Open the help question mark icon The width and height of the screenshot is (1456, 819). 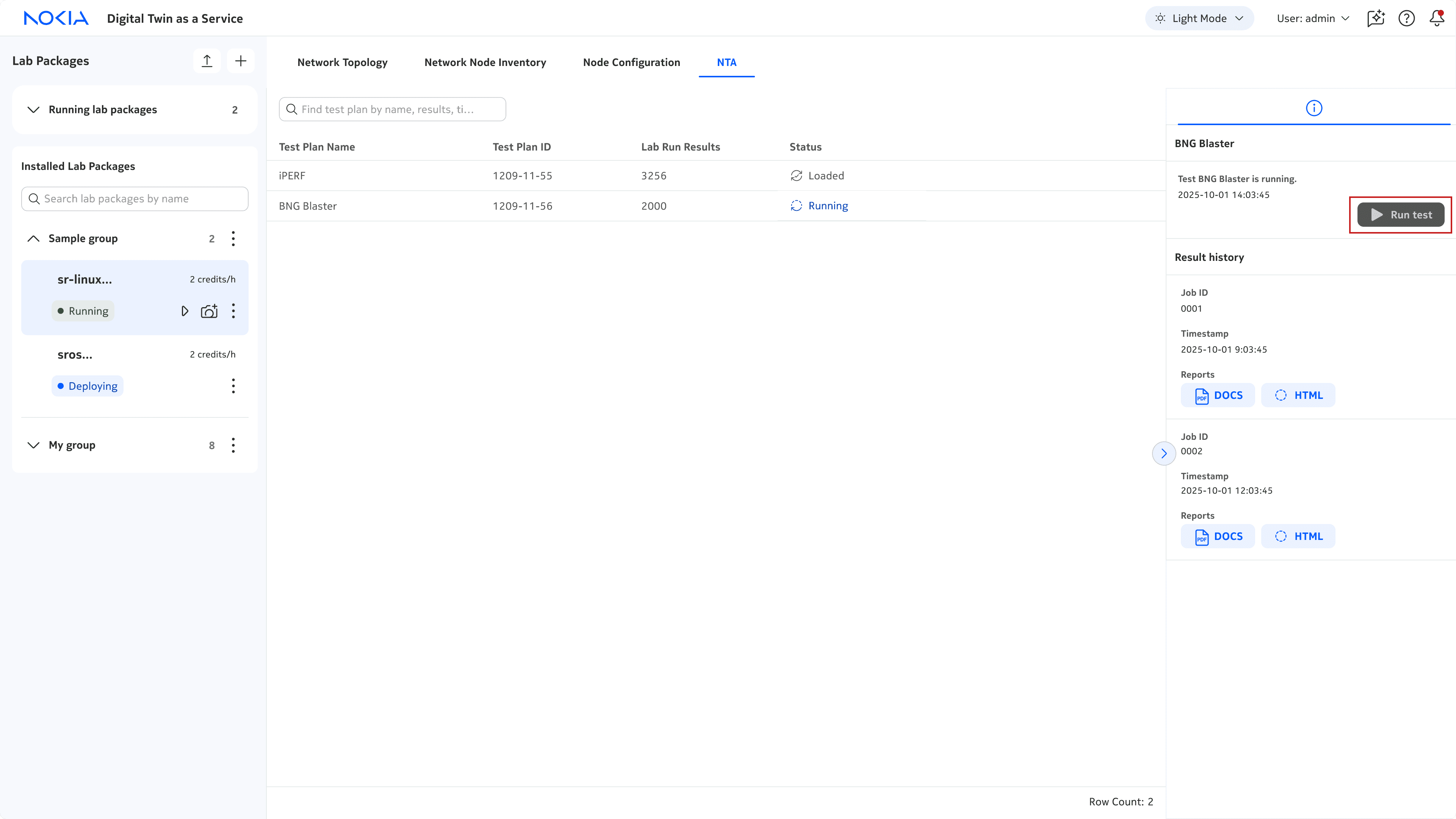pyautogui.click(x=1406, y=18)
